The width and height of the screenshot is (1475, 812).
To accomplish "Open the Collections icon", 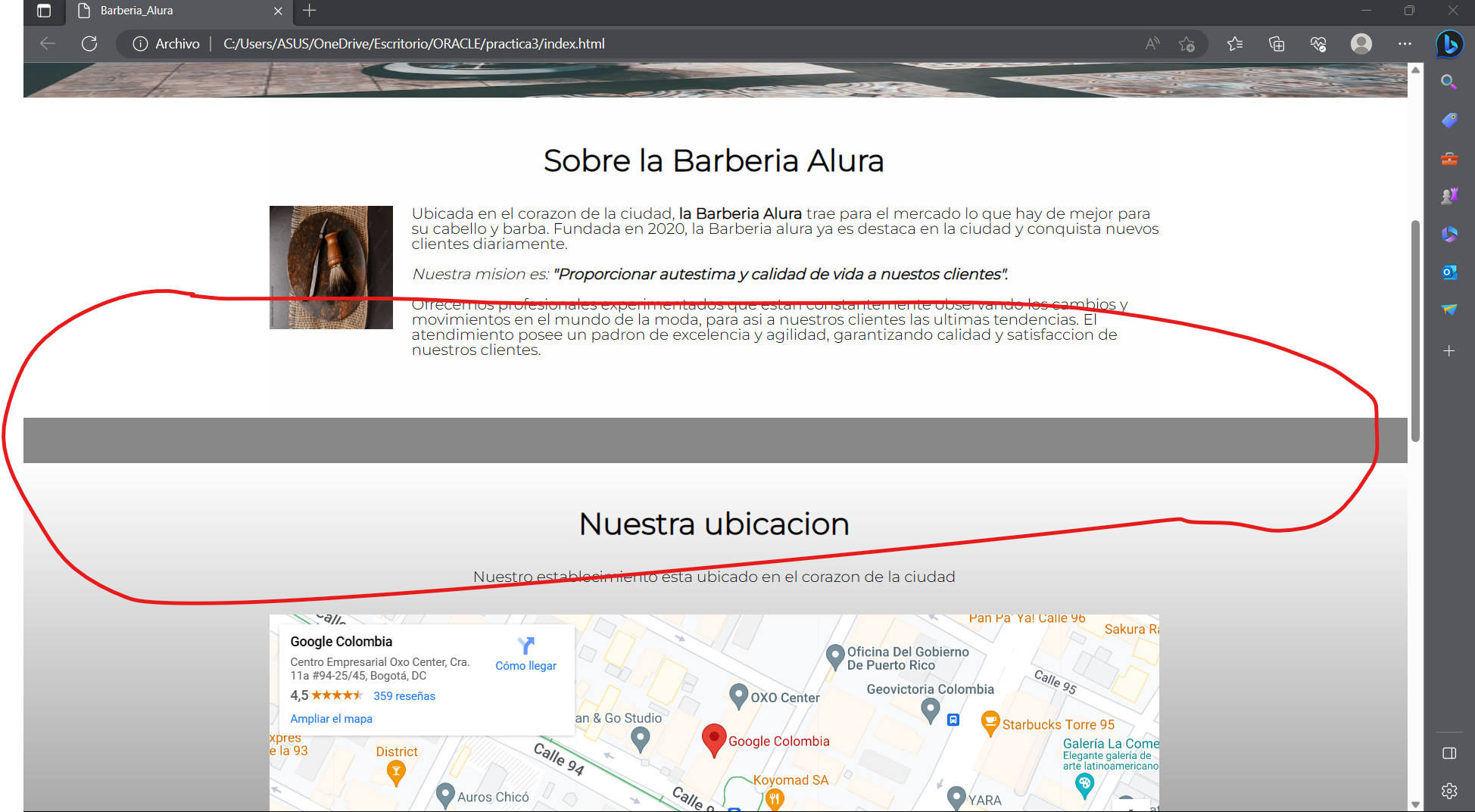I will tap(1277, 44).
